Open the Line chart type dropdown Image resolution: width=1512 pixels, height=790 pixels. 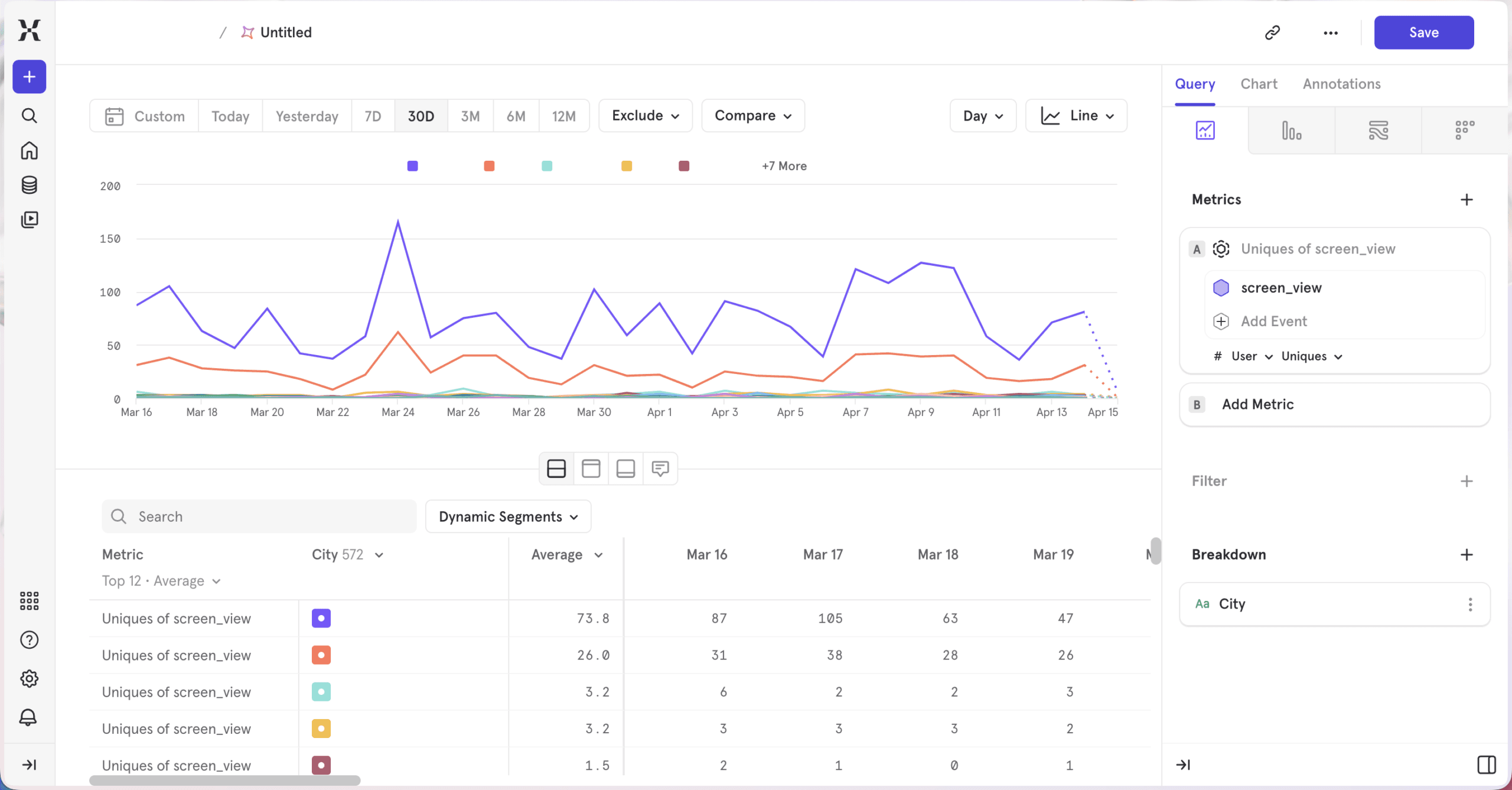1076,116
